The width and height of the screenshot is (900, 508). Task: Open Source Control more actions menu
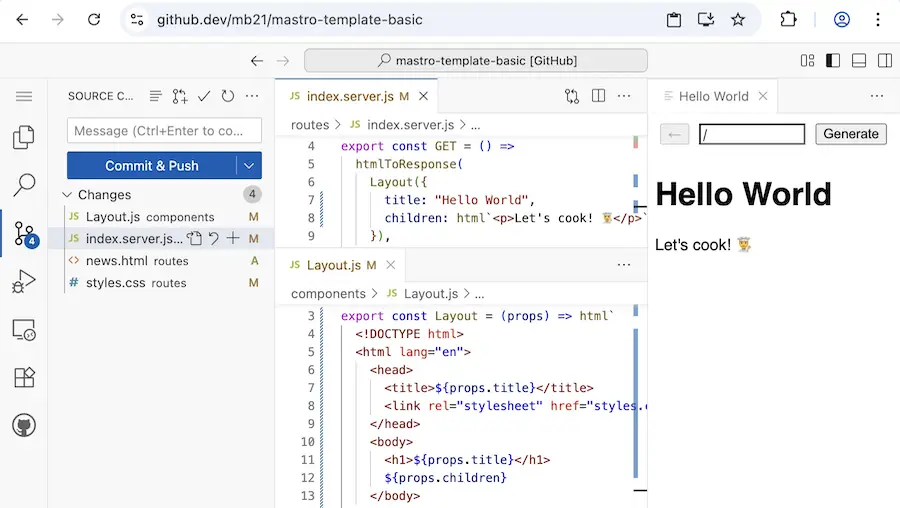(x=252, y=96)
